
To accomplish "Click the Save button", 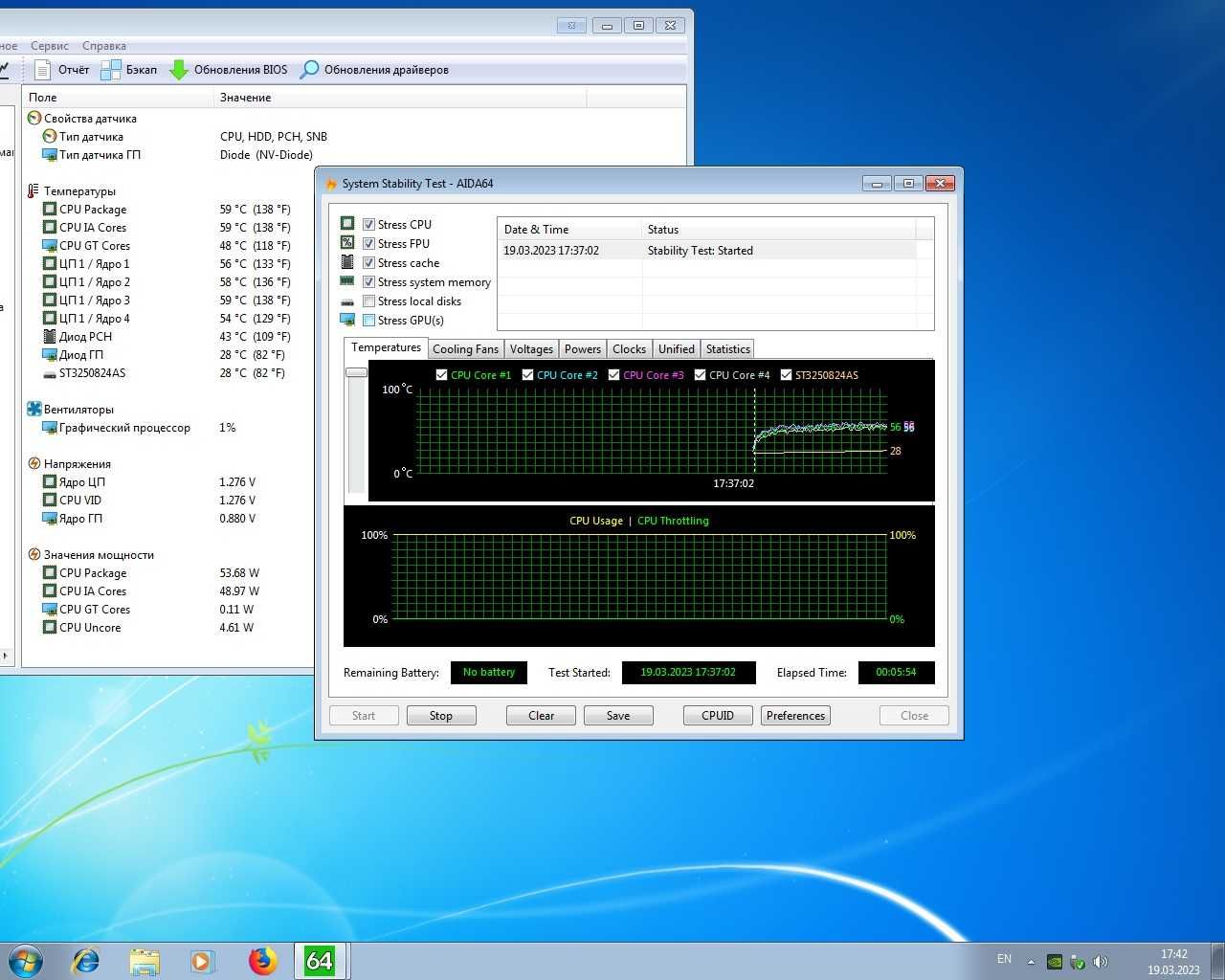I will click(x=618, y=716).
